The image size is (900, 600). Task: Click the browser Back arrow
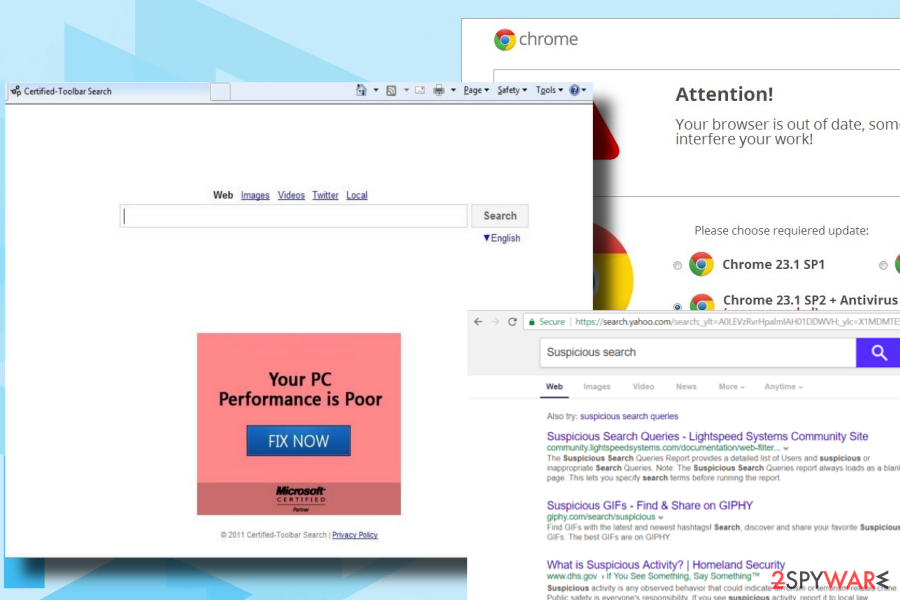coord(478,322)
